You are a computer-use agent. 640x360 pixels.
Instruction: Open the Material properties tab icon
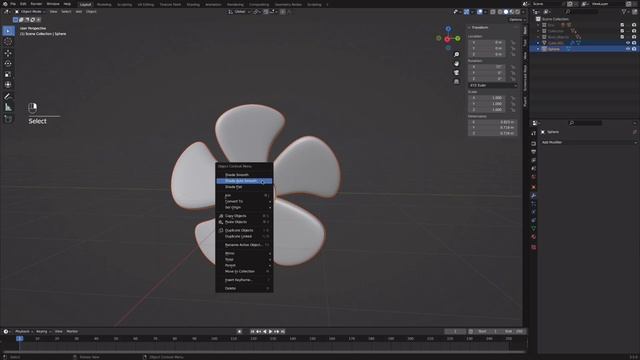point(533,237)
